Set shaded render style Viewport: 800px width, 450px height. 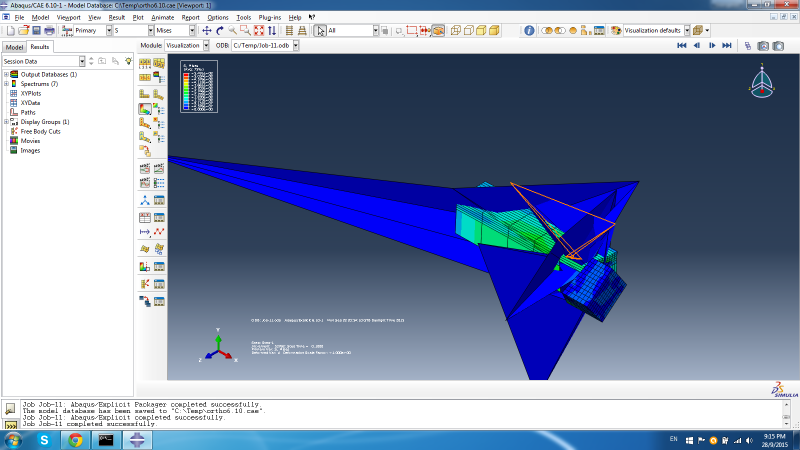click(x=494, y=31)
